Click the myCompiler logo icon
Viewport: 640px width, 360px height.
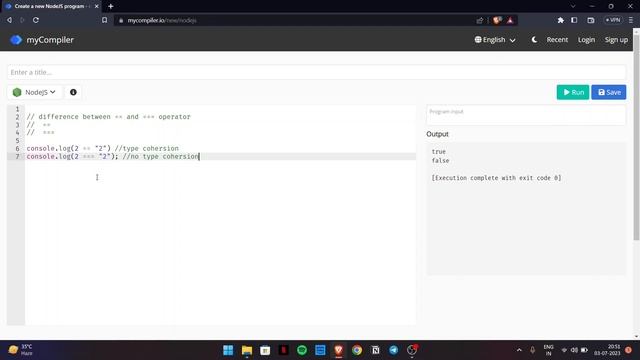(x=16, y=40)
